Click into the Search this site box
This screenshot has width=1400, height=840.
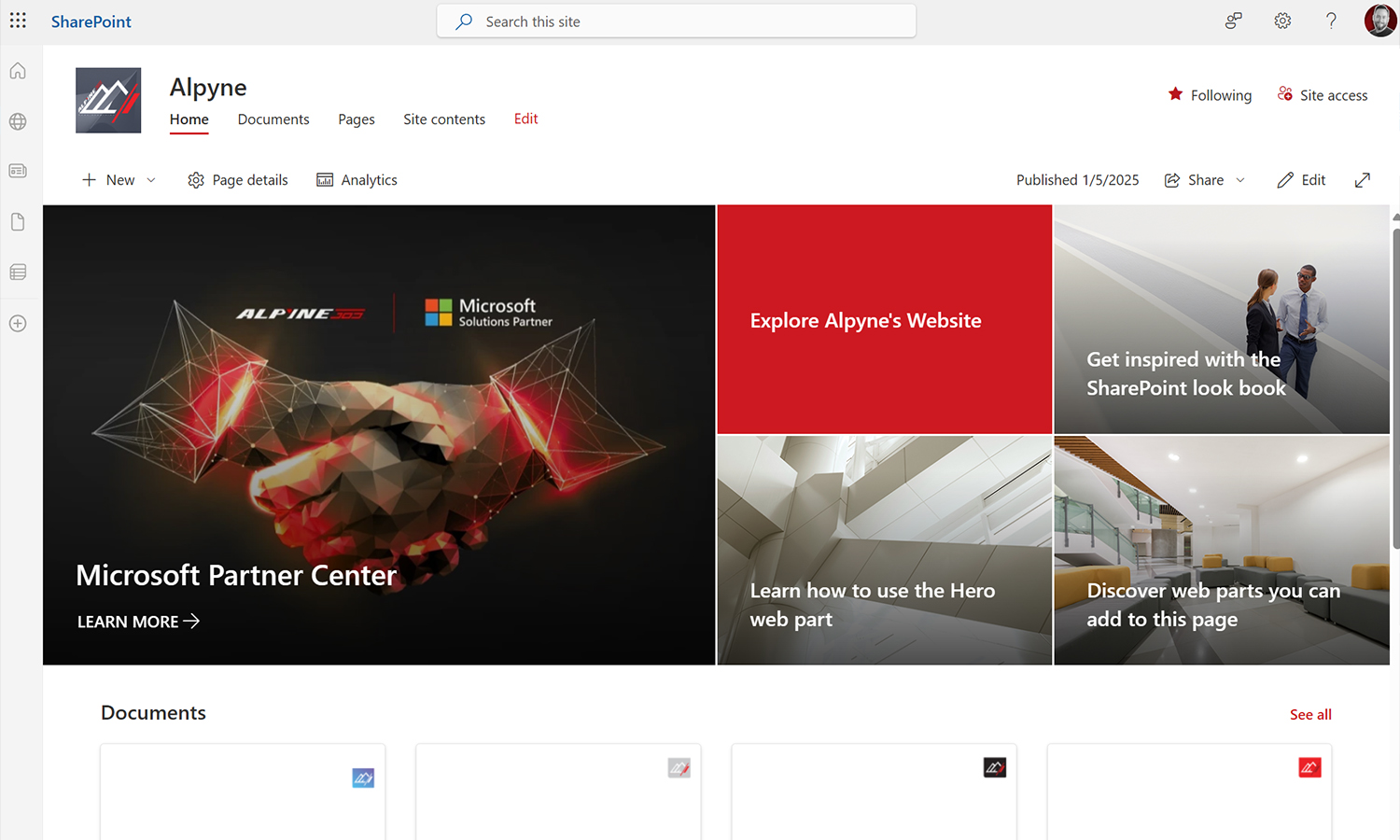pyautogui.click(x=677, y=21)
